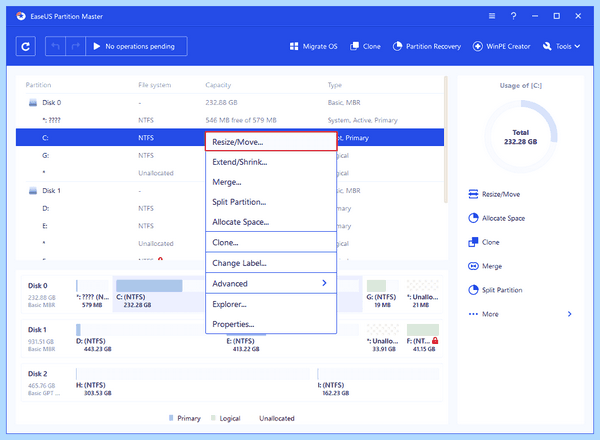Viewport: 600px width, 440px height.
Task: Select Change Label menu entry
Action: pos(271,263)
